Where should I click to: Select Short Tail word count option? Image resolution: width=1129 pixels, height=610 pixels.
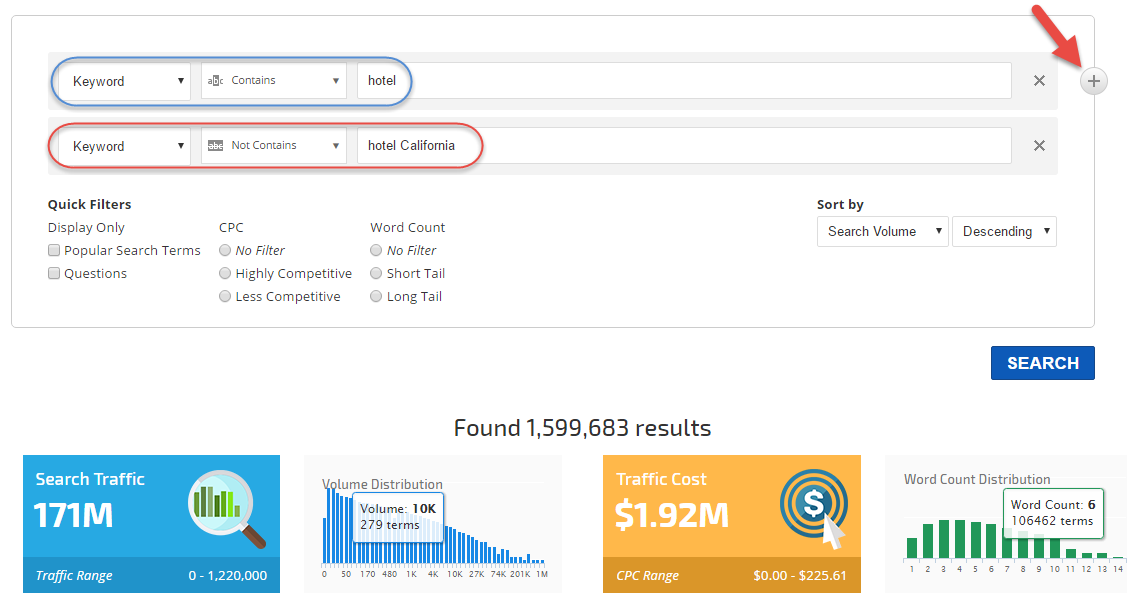click(376, 274)
